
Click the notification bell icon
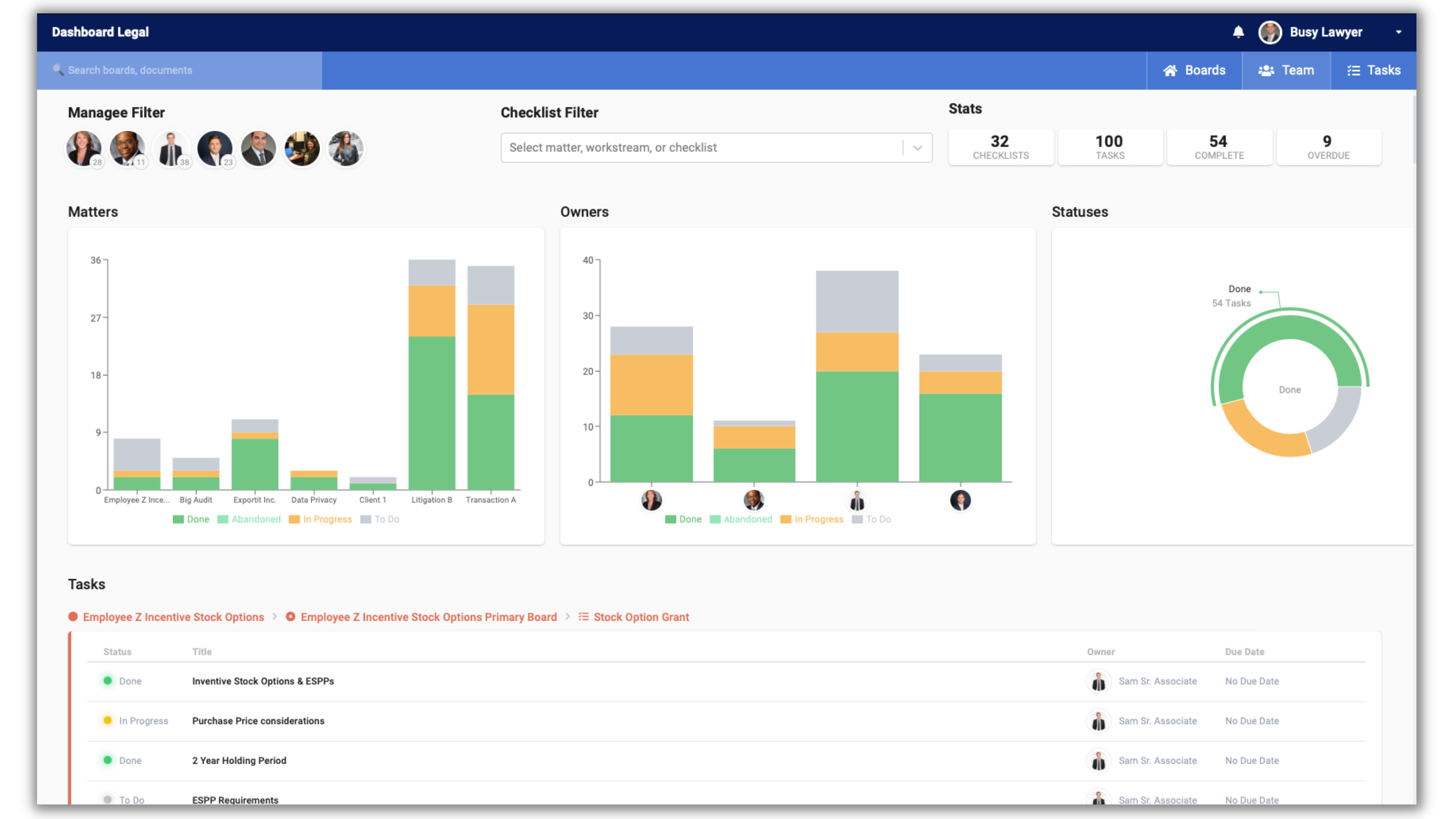tap(1238, 31)
